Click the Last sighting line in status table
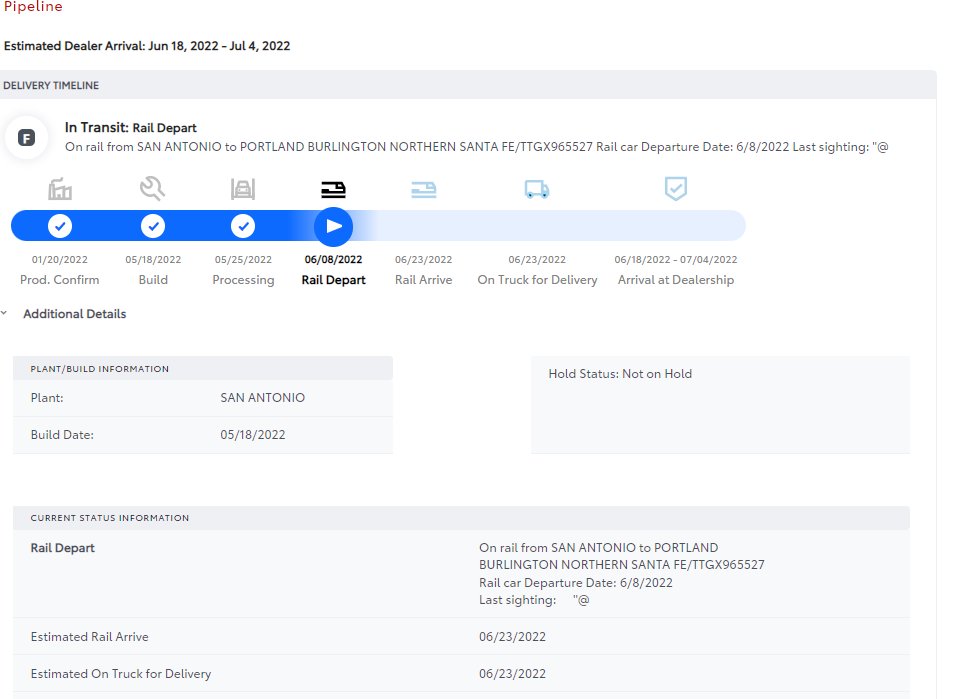This screenshot has height=699, width=969. click(534, 599)
